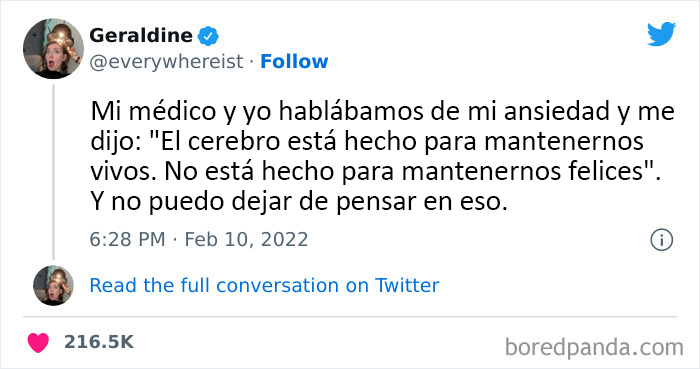Open the tweet info circle icon

[661, 240]
